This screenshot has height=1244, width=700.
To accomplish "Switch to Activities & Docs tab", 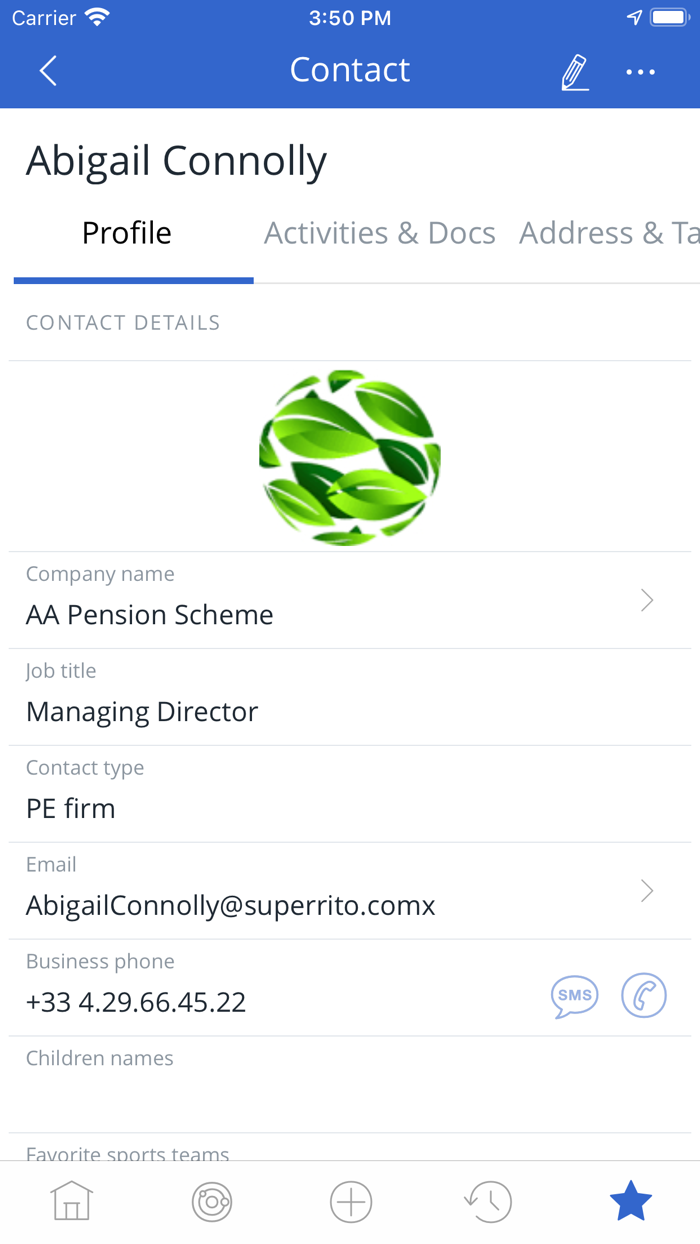I will (x=379, y=233).
